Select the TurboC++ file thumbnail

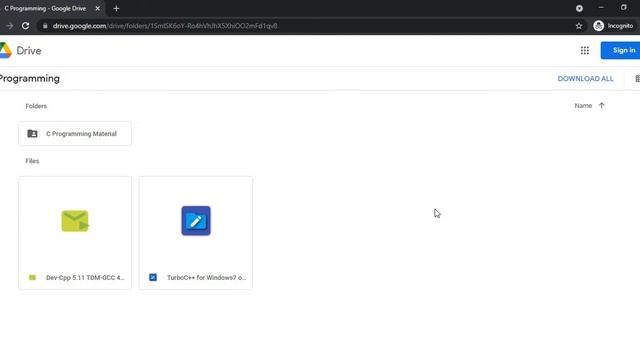(x=196, y=221)
